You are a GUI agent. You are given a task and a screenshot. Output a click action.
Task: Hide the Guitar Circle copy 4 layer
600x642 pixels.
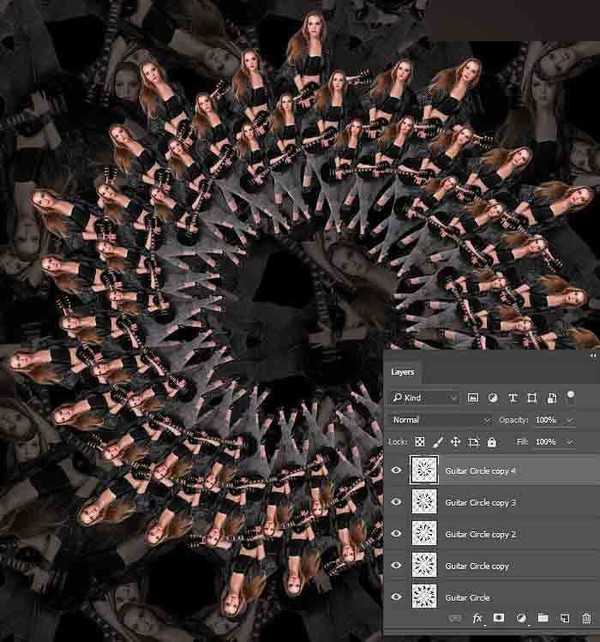click(397, 471)
